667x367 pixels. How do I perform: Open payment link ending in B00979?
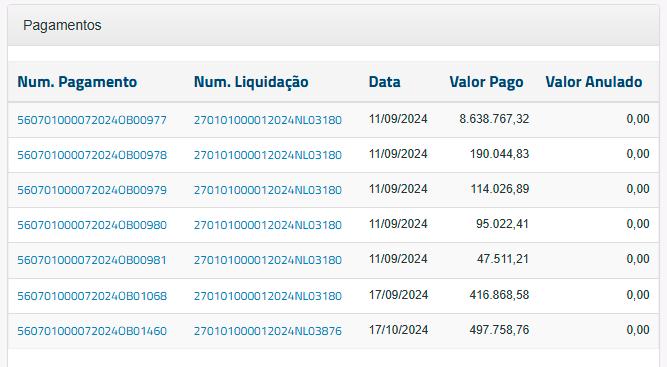click(92, 190)
